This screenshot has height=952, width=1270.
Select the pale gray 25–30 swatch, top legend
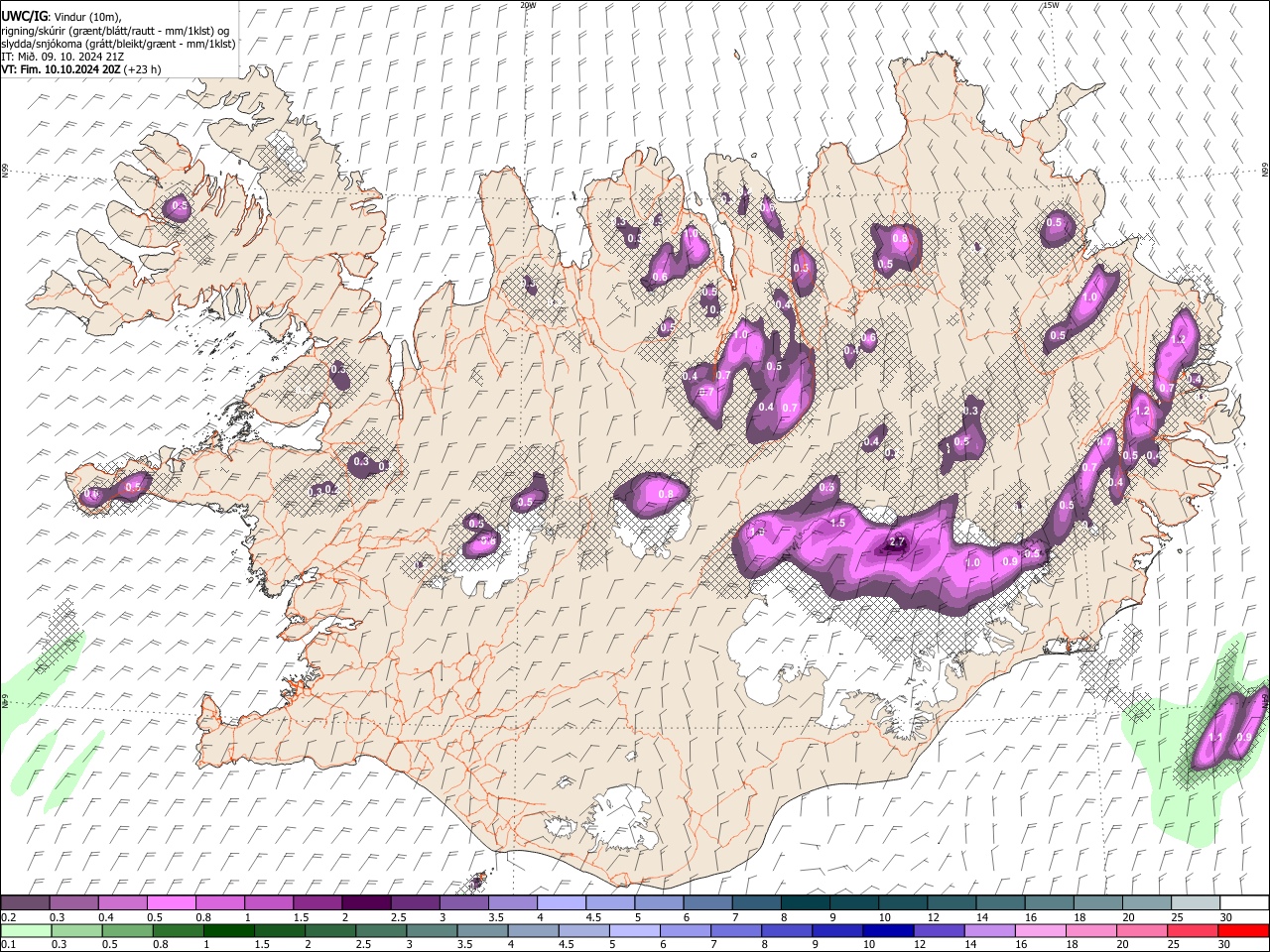[x=1194, y=903]
